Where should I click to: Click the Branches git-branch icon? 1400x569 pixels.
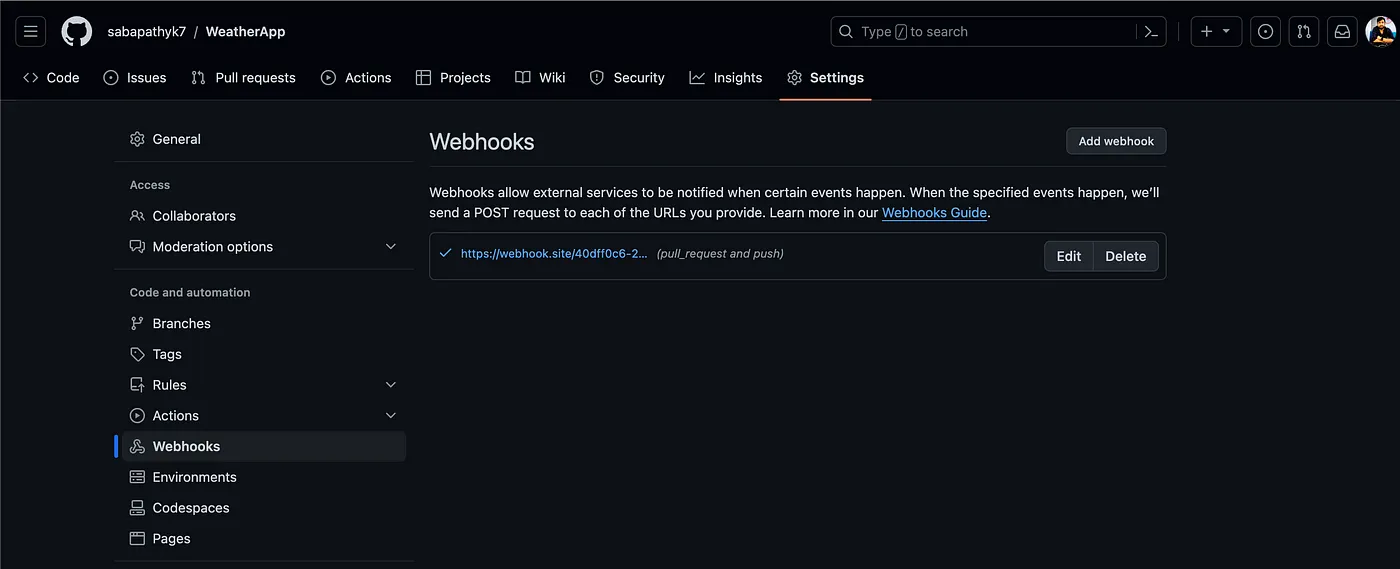point(138,324)
